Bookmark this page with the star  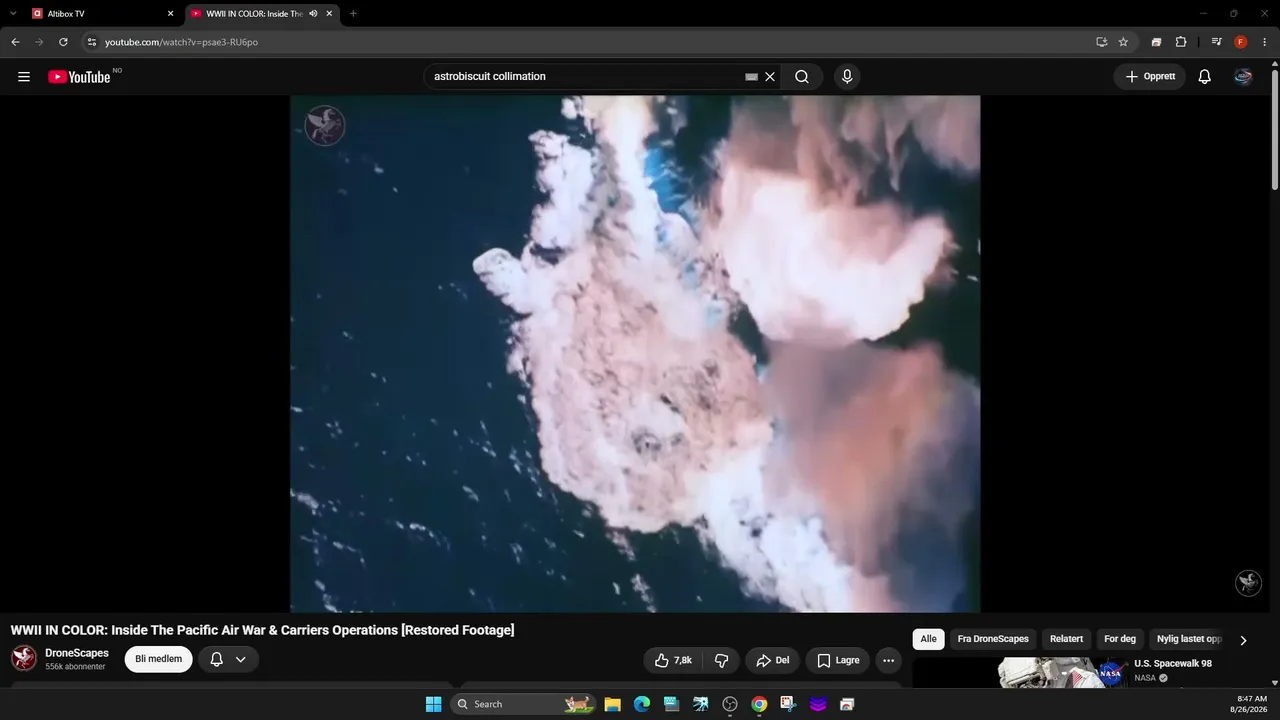[x=1123, y=42]
